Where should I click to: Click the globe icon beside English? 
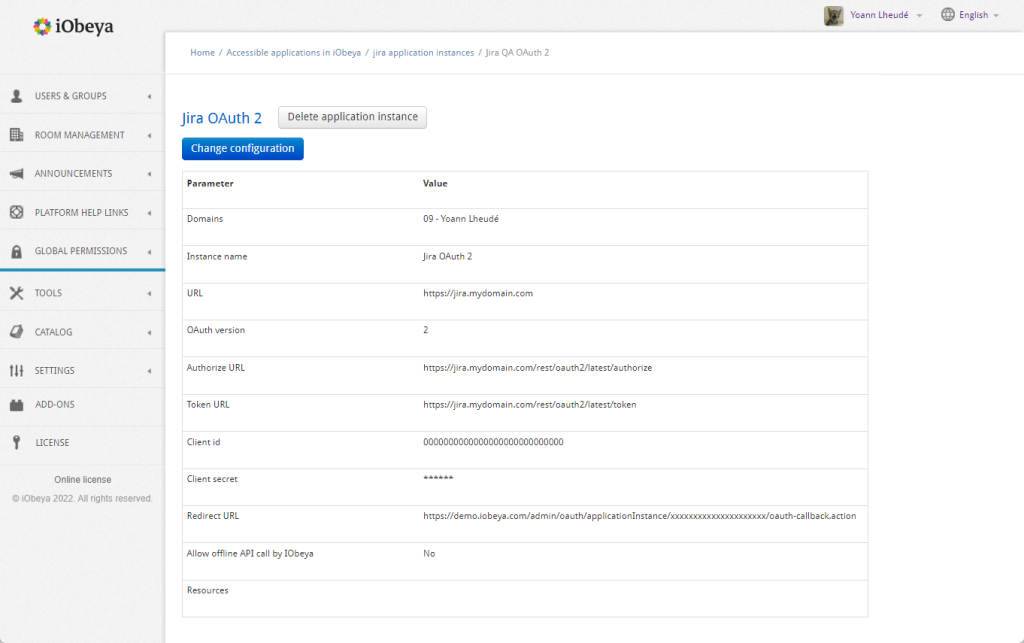(x=946, y=14)
